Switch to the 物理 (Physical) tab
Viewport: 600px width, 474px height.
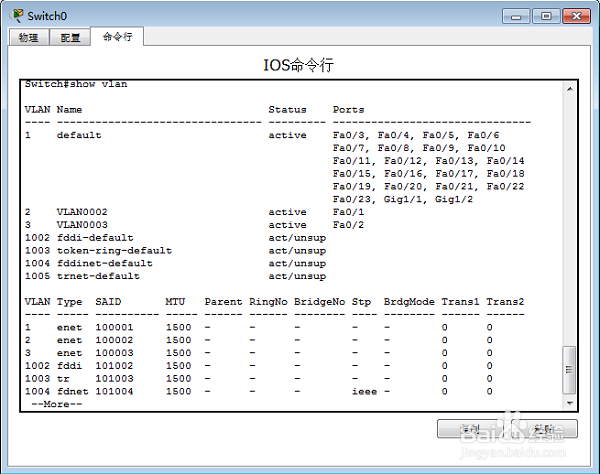click(29, 37)
